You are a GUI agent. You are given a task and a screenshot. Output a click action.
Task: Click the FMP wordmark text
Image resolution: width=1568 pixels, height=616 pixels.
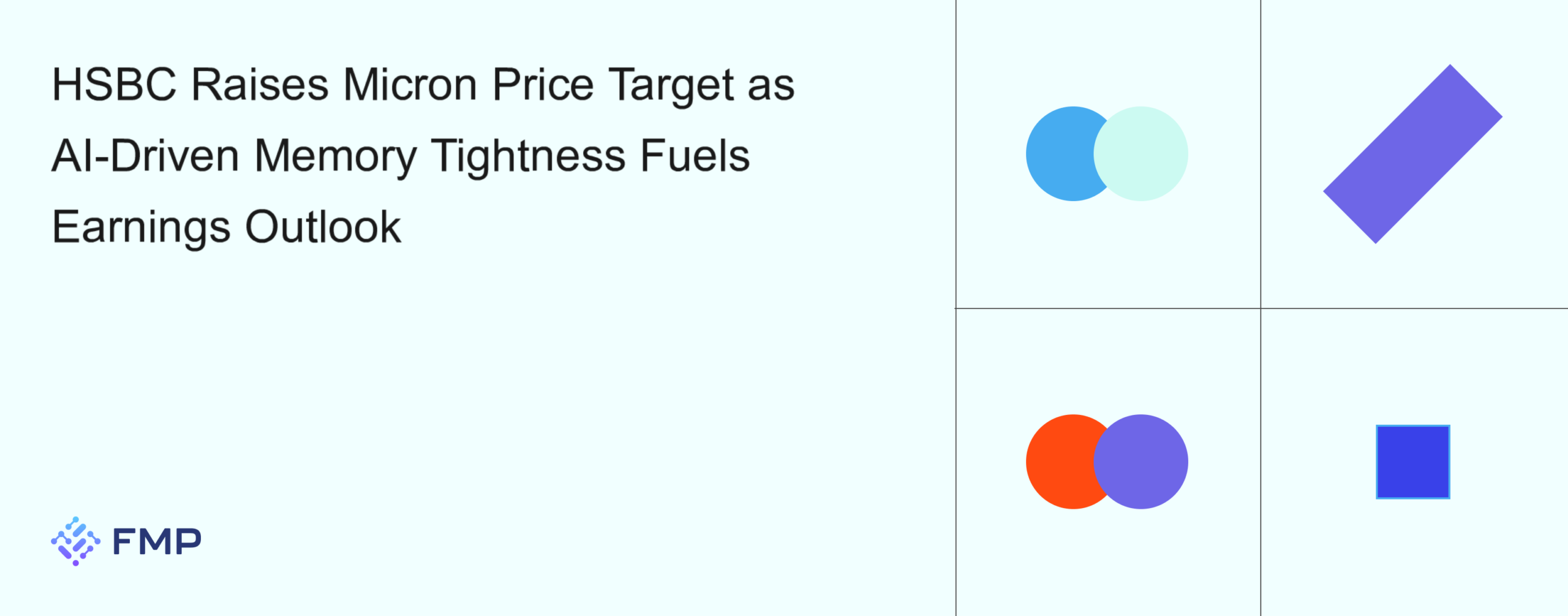[157, 542]
